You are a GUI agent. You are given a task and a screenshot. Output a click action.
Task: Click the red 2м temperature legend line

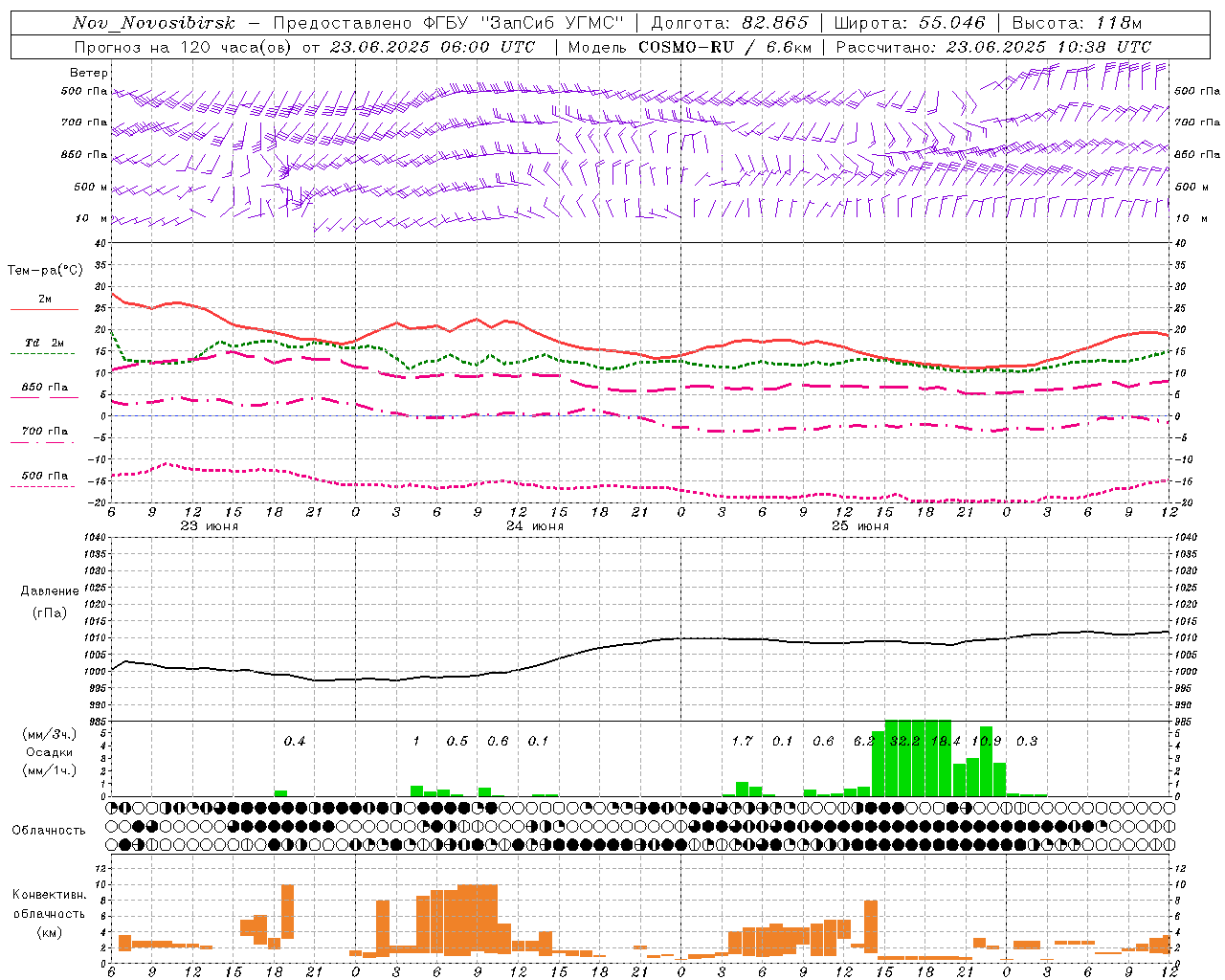pyautogui.click(x=44, y=309)
